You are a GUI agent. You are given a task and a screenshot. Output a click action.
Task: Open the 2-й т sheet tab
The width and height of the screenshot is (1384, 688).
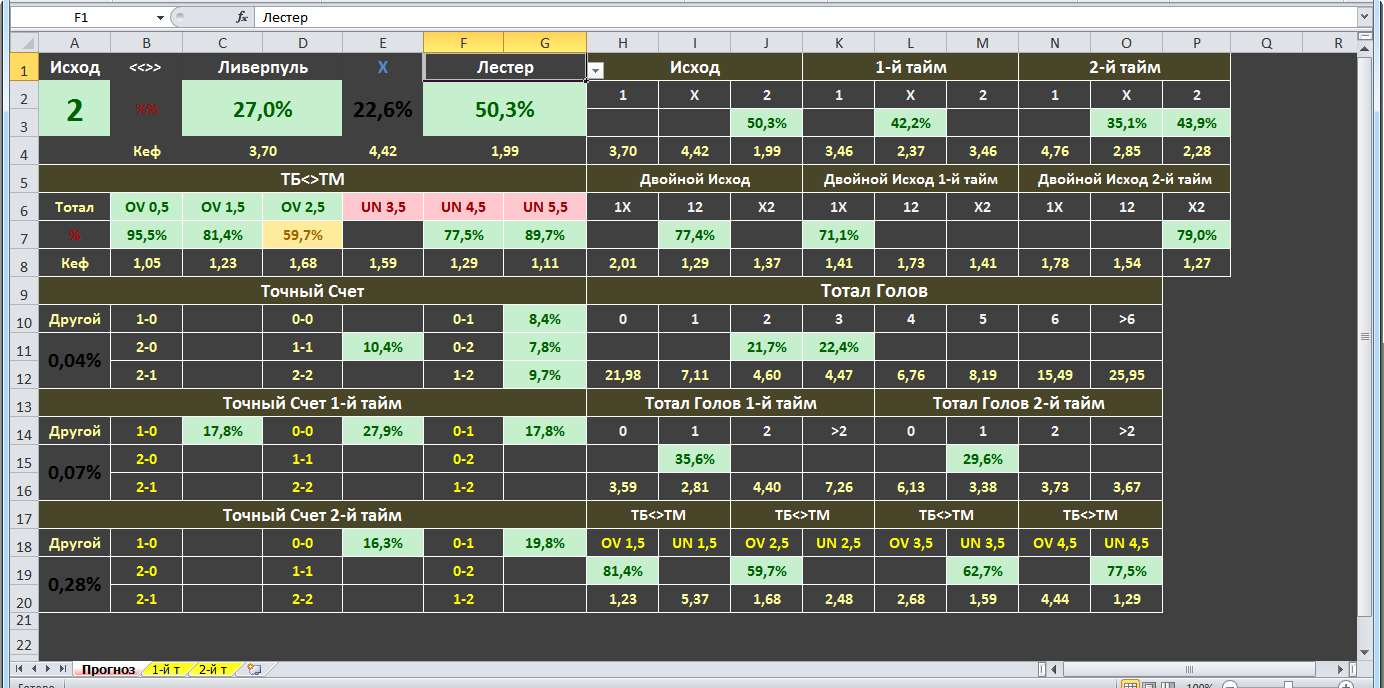coord(213,669)
